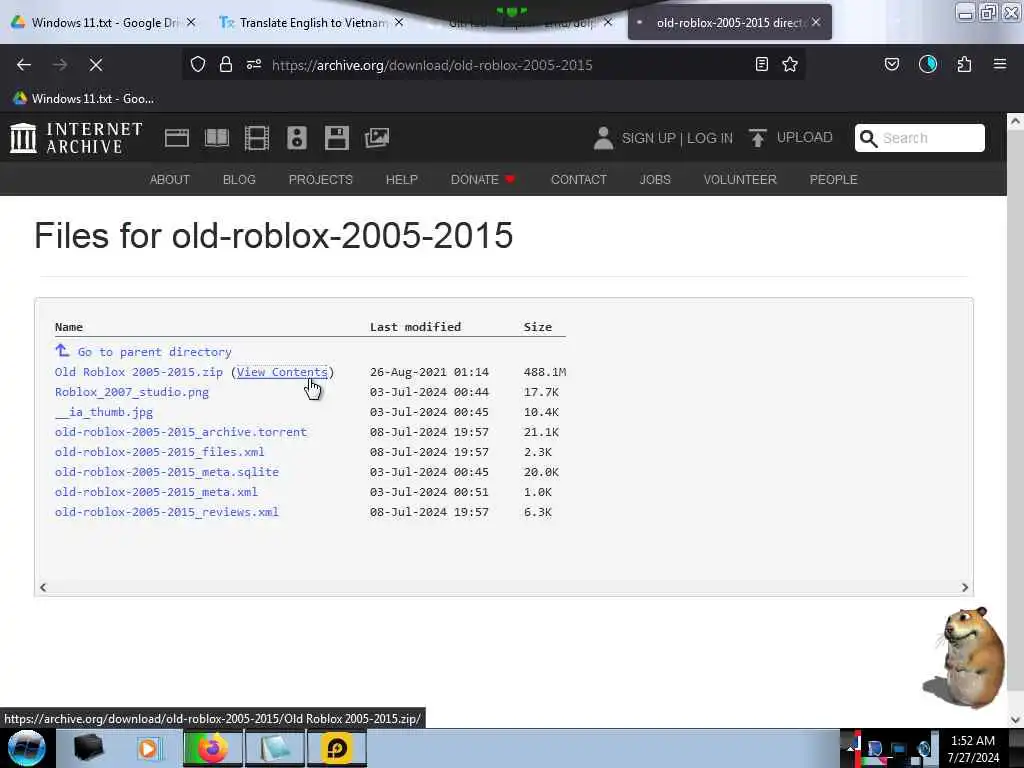Open the permissions icon in the address bar
The width and height of the screenshot is (1024, 768).
coord(254,64)
